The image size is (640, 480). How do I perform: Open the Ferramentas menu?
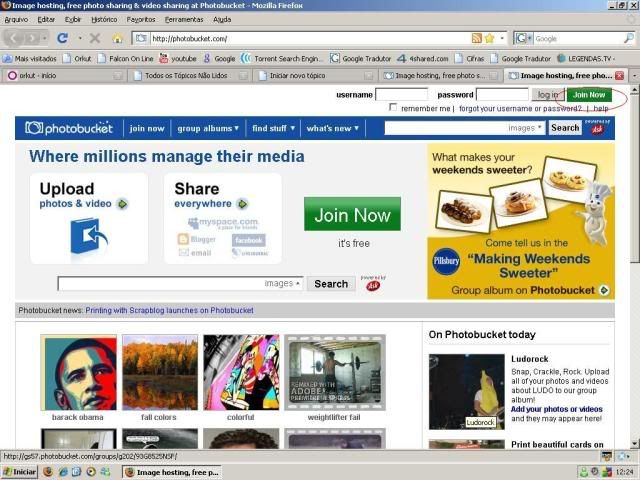point(184,19)
